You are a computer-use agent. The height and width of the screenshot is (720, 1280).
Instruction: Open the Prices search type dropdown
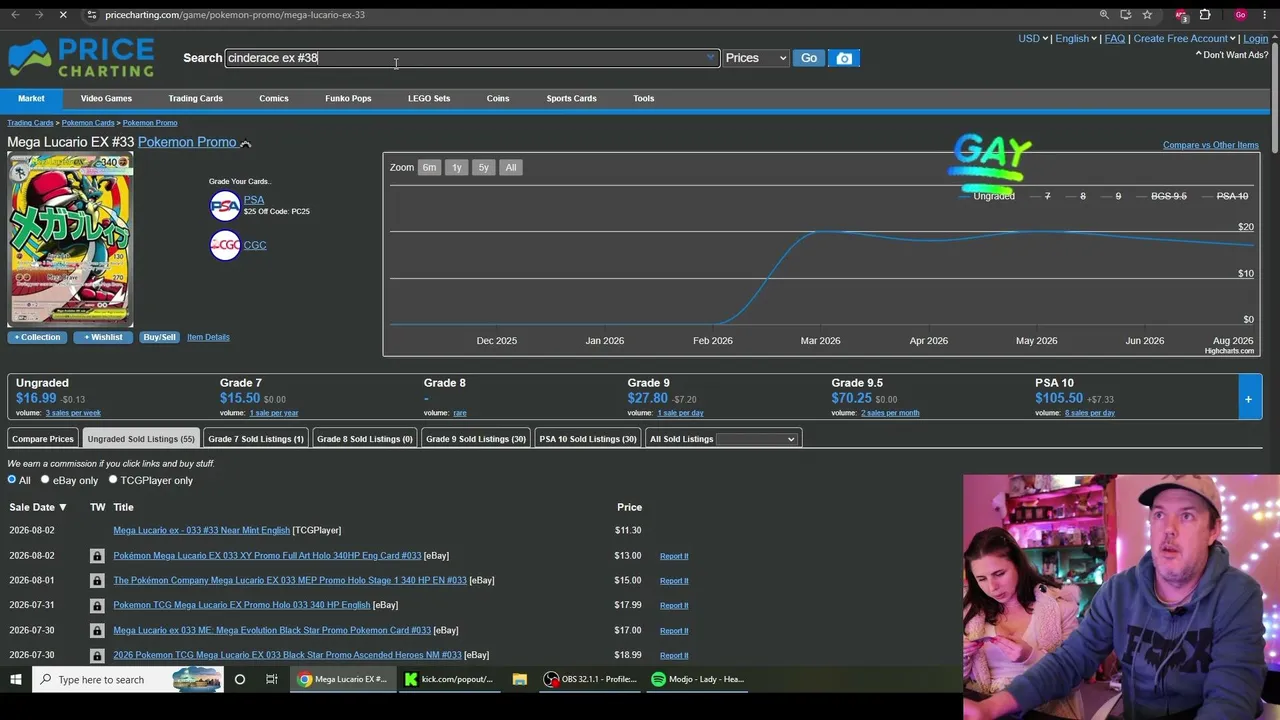756,58
